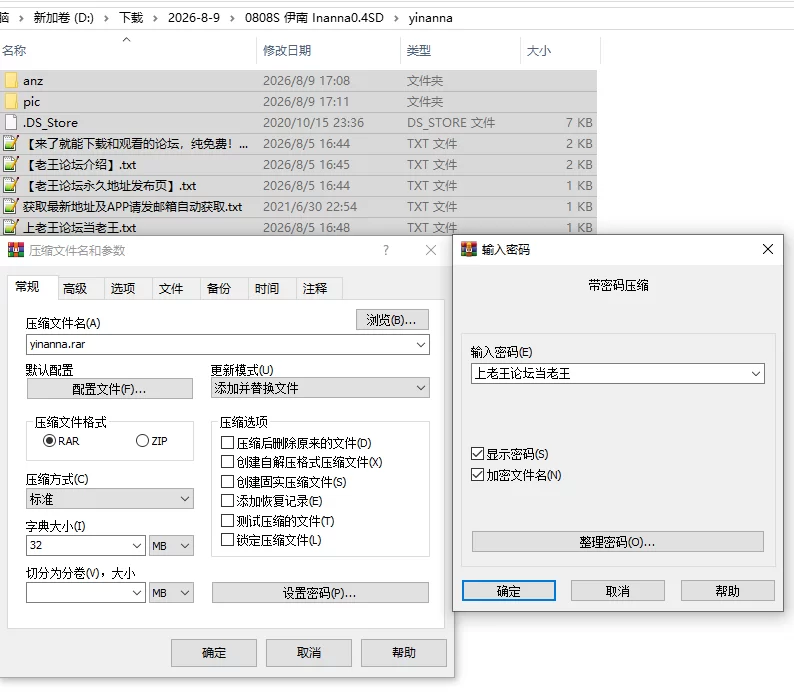
Task: Select the anz folder icon
Action: pos(11,81)
